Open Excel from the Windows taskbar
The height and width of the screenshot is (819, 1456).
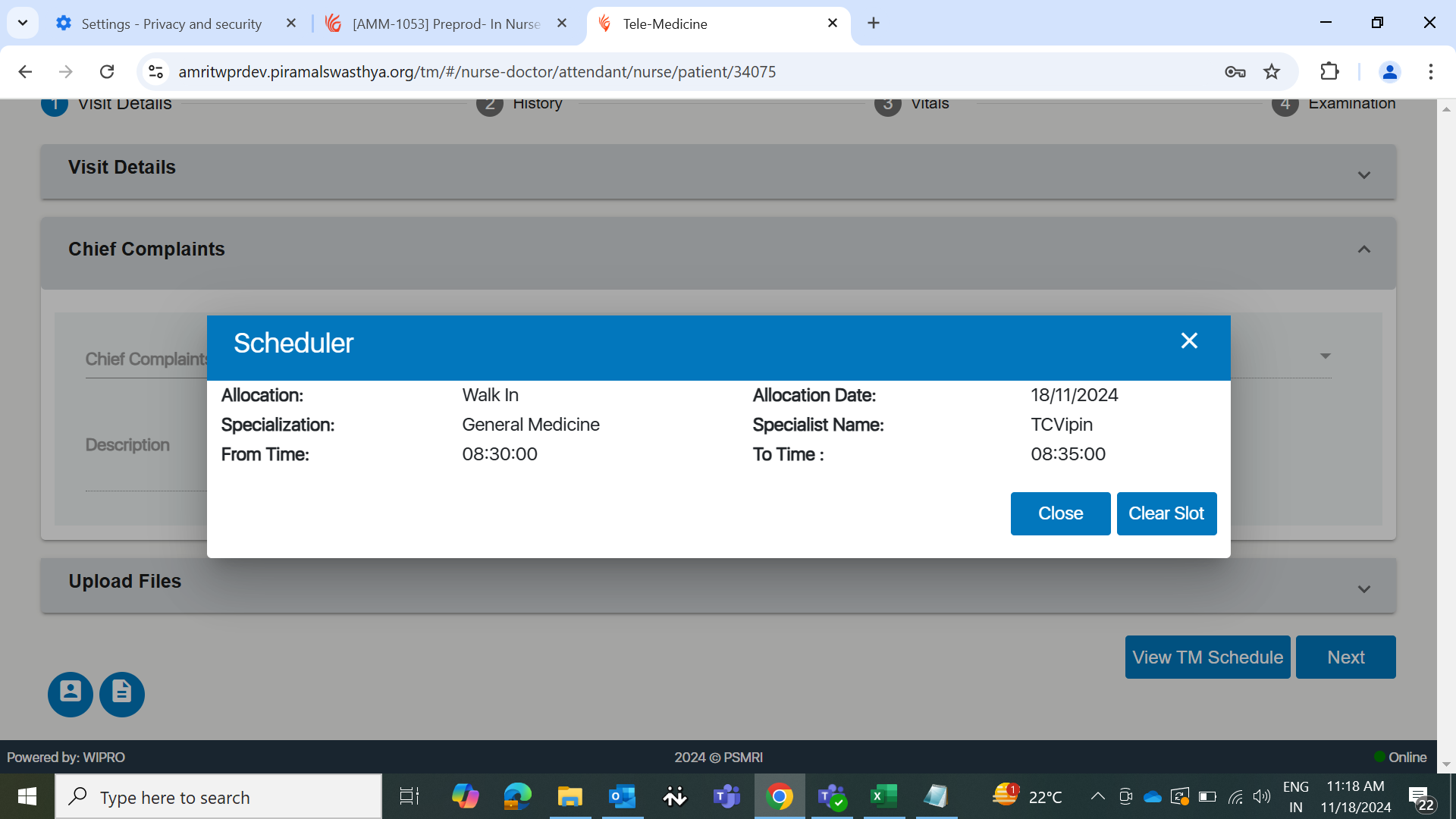pos(883,796)
